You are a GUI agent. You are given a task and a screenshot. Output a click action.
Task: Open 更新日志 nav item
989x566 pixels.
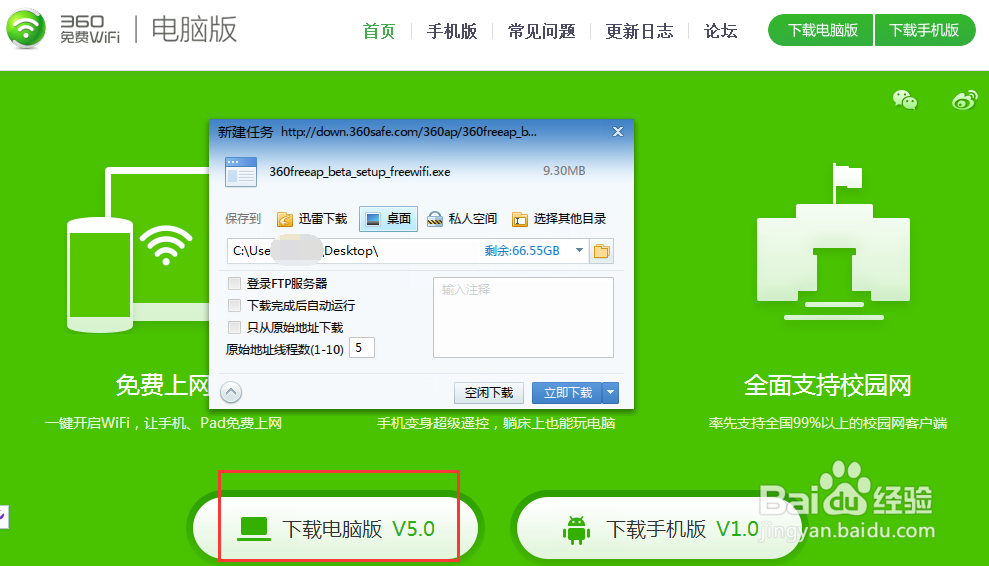tap(640, 31)
